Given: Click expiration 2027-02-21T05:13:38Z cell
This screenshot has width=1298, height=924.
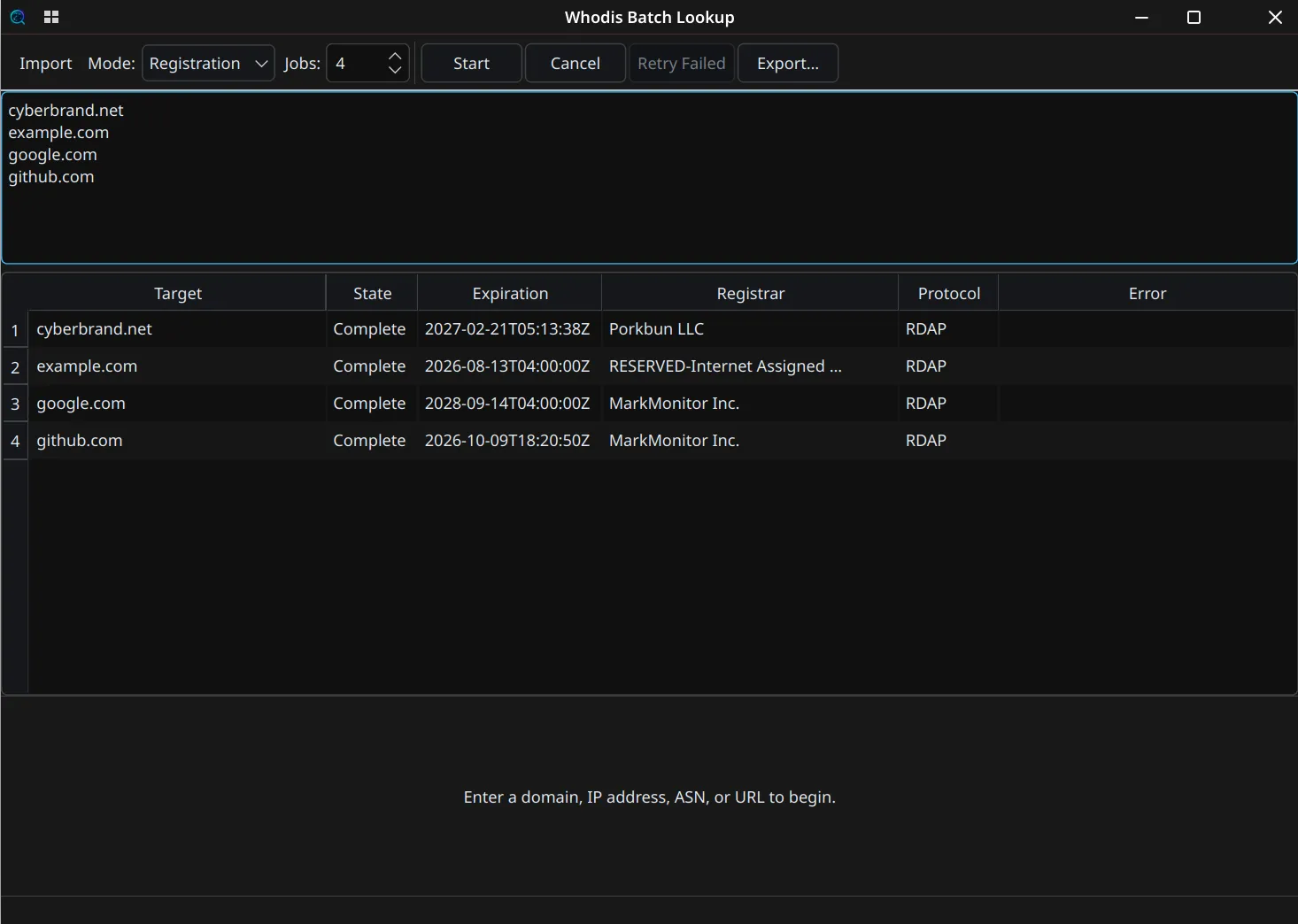Looking at the screenshot, I should coord(509,329).
